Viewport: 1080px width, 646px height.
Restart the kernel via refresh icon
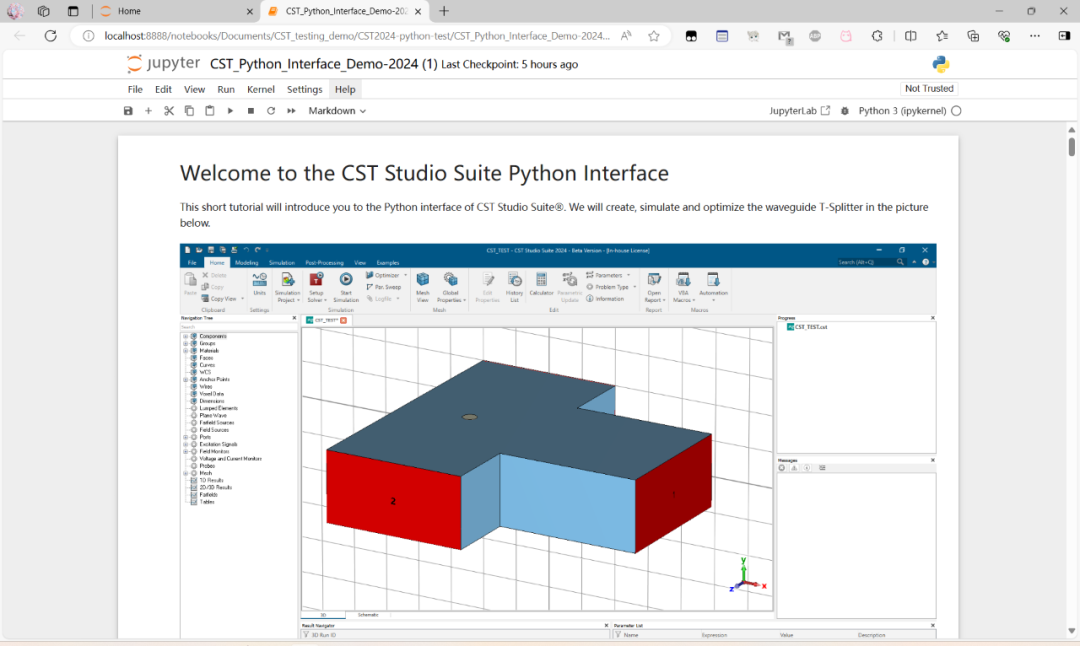[270, 110]
